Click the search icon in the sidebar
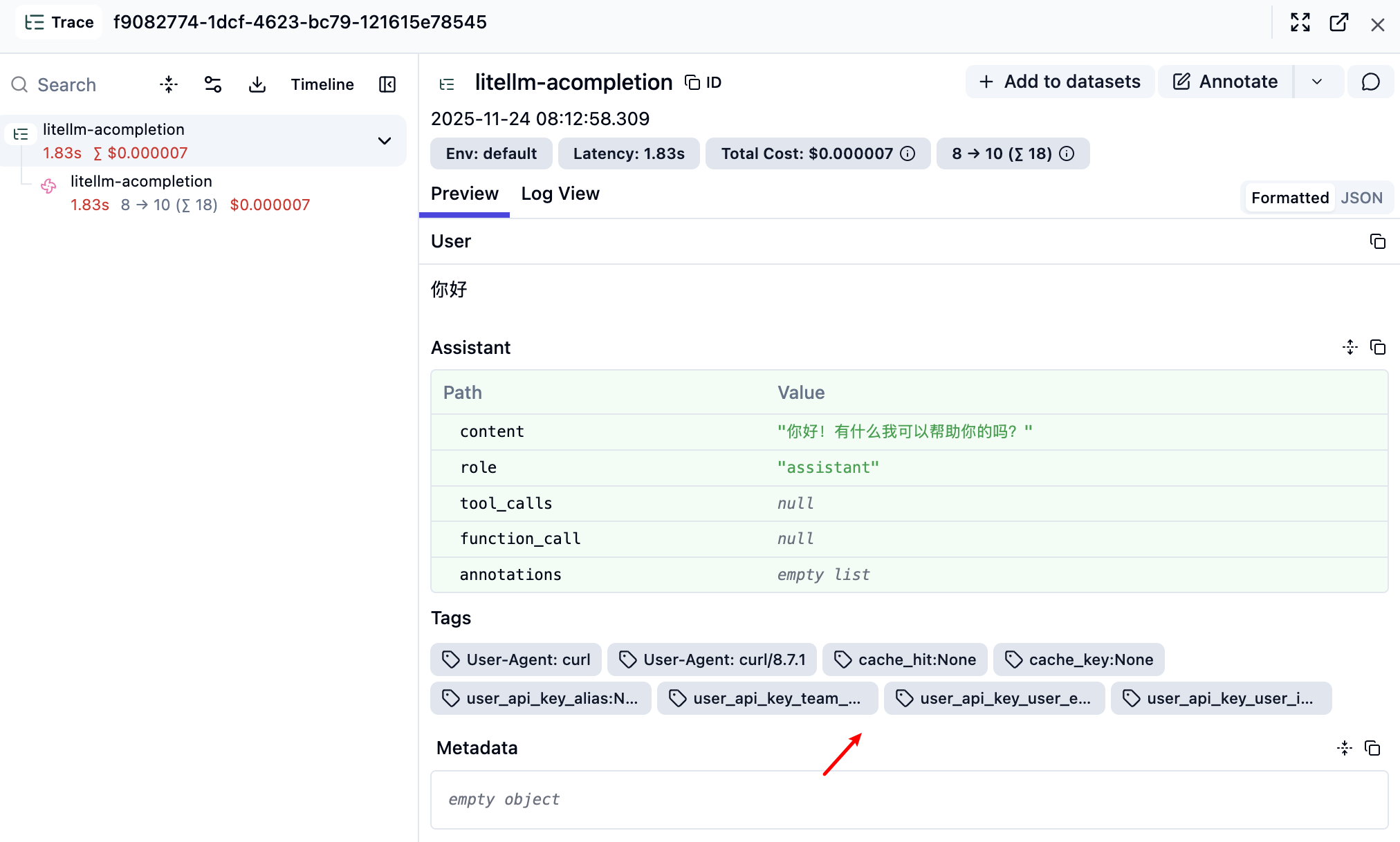Screen dimensions: 1400x842 coord(19,84)
